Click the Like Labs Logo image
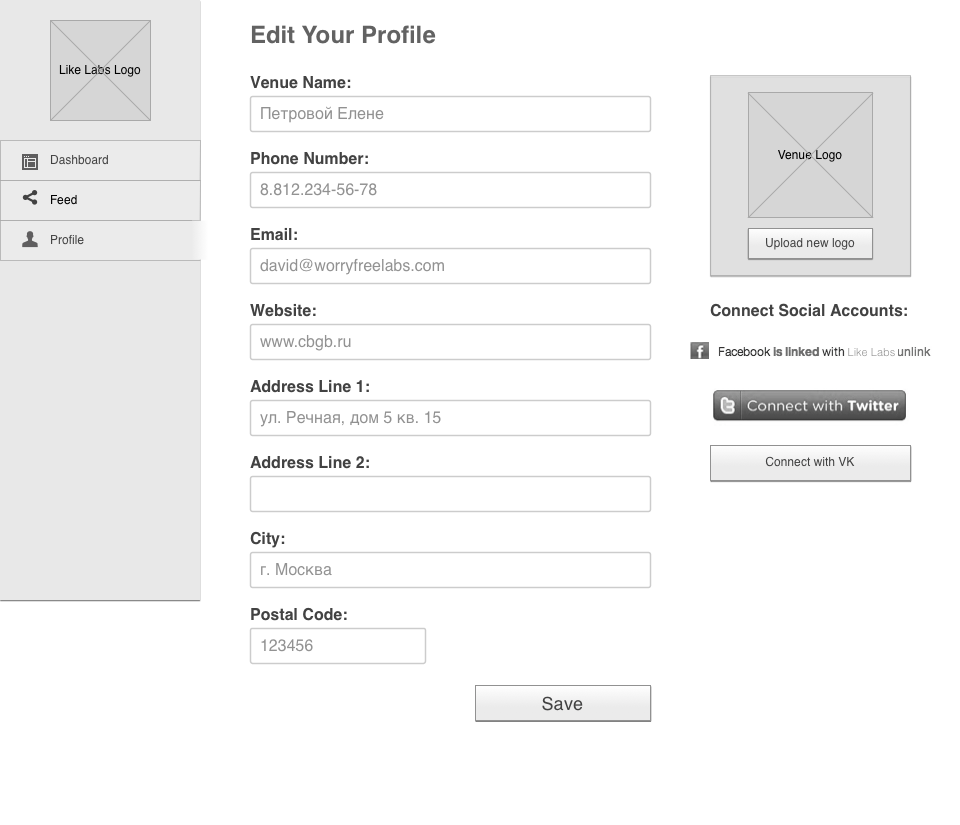960x825 pixels. point(100,70)
